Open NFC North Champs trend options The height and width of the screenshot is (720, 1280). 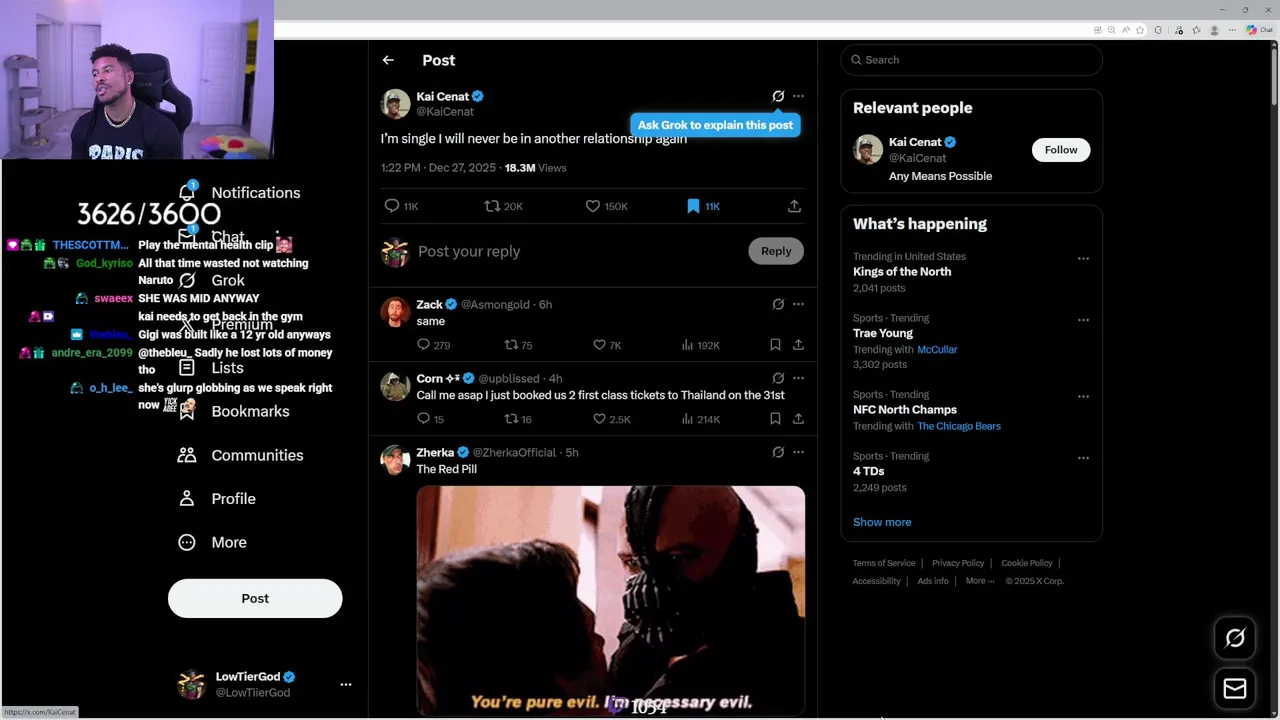click(x=1083, y=396)
